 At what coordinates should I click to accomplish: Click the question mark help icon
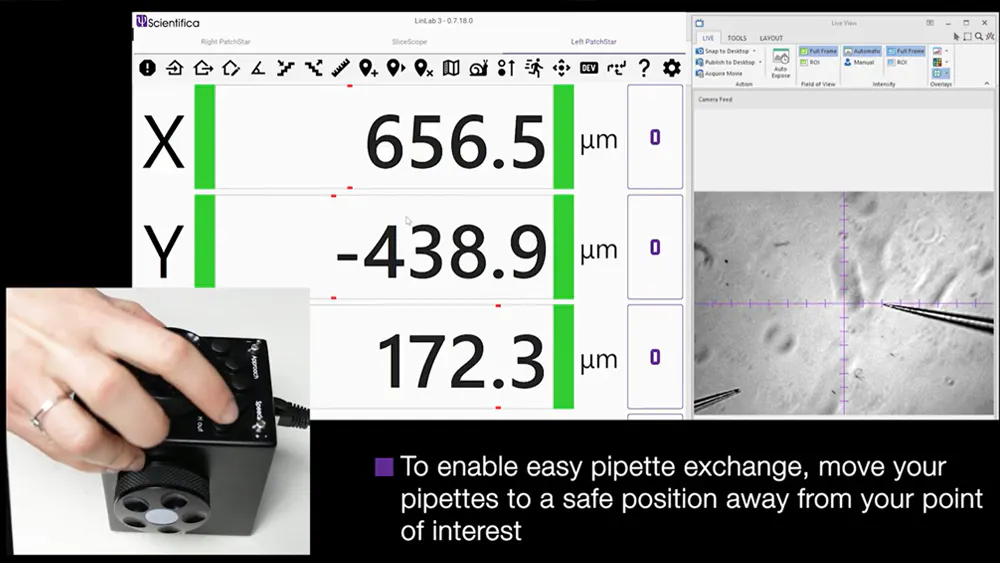tap(644, 68)
